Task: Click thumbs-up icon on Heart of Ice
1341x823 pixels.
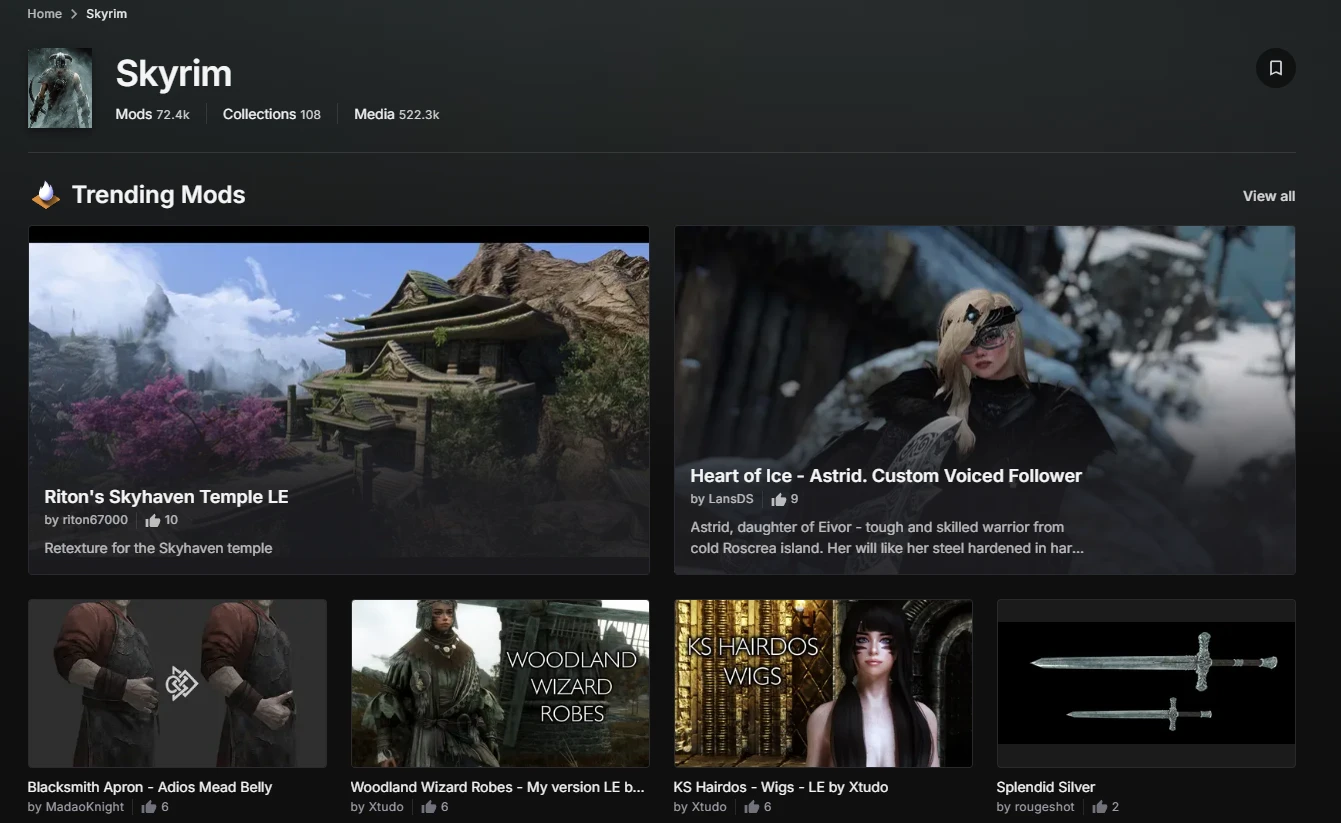Action: [779, 499]
